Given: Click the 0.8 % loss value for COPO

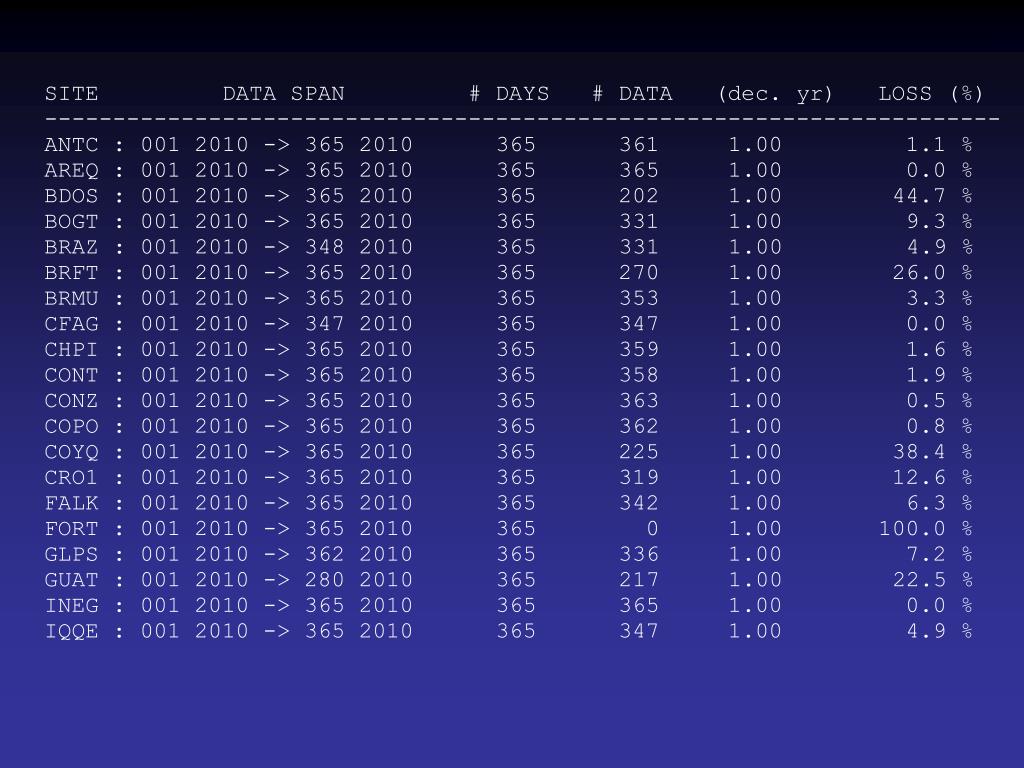Looking at the screenshot, I should pyautogui.click(x=940, y=426).
